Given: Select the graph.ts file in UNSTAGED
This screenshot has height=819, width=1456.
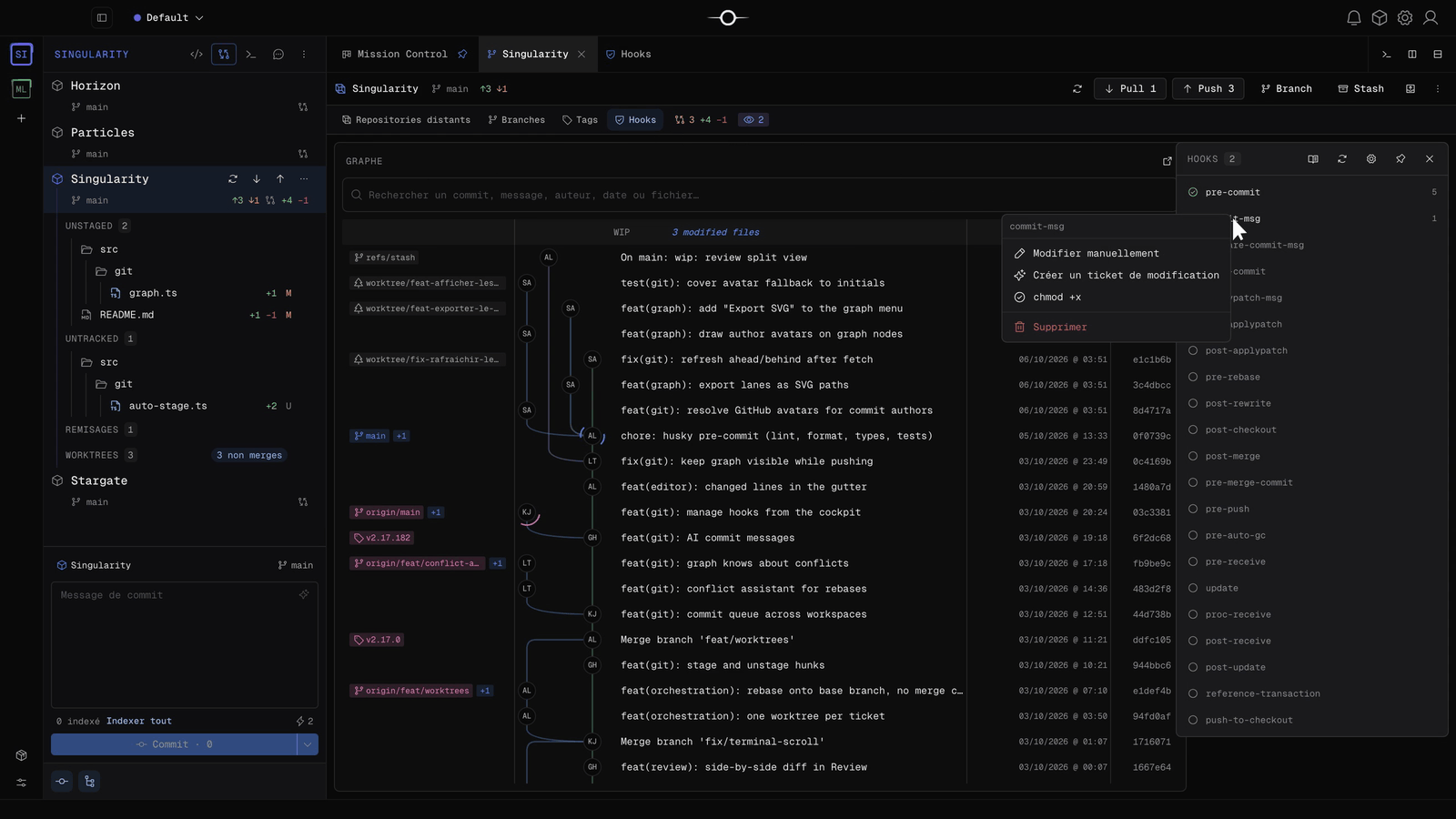Looking at the screenshot, I should click(185, 293).
